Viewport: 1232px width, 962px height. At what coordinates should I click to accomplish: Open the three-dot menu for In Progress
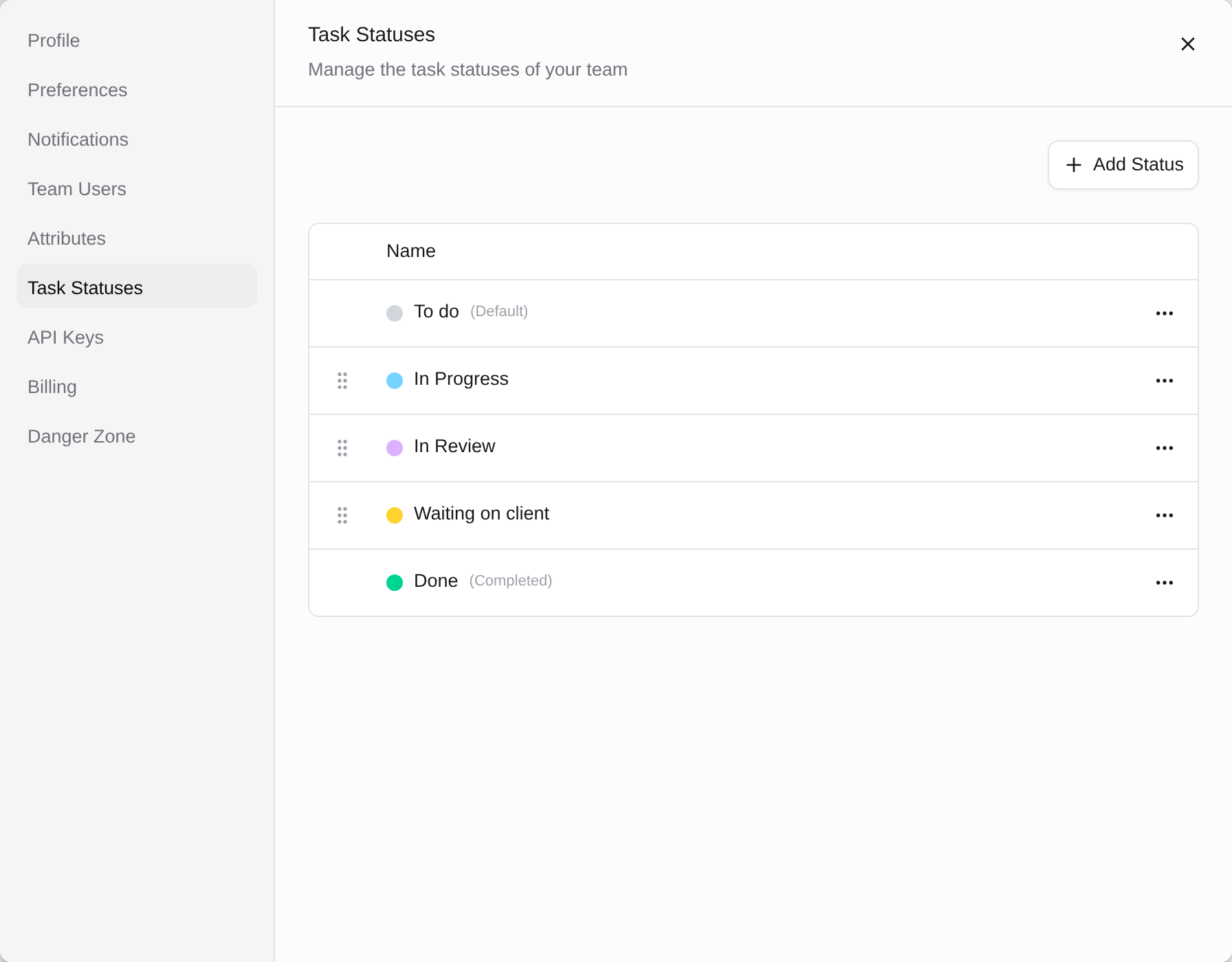1164,381
